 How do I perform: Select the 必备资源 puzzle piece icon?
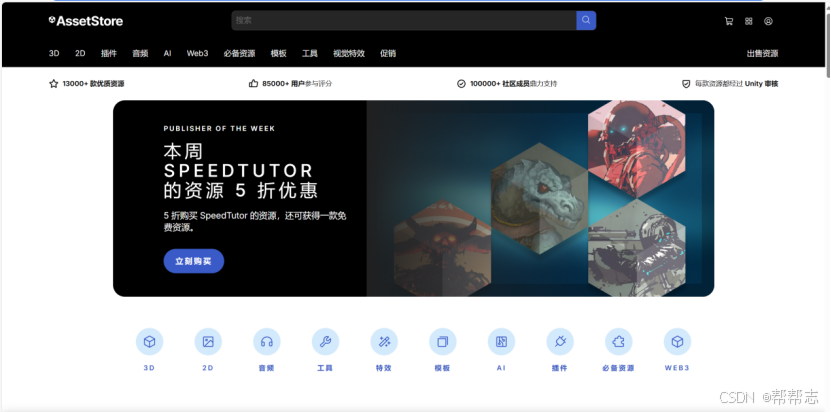(x=618, y=341)
